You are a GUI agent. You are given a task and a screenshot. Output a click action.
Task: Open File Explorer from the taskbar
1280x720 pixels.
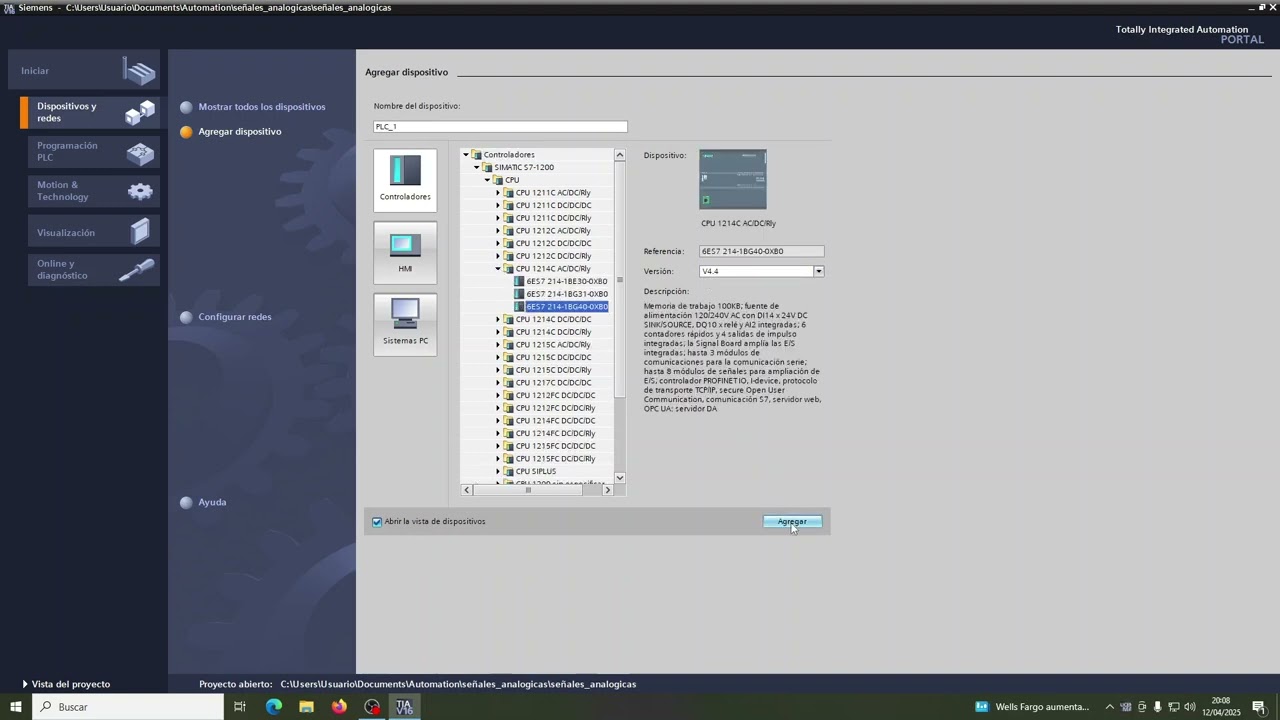pyautogui.click(x=306, y=707)
